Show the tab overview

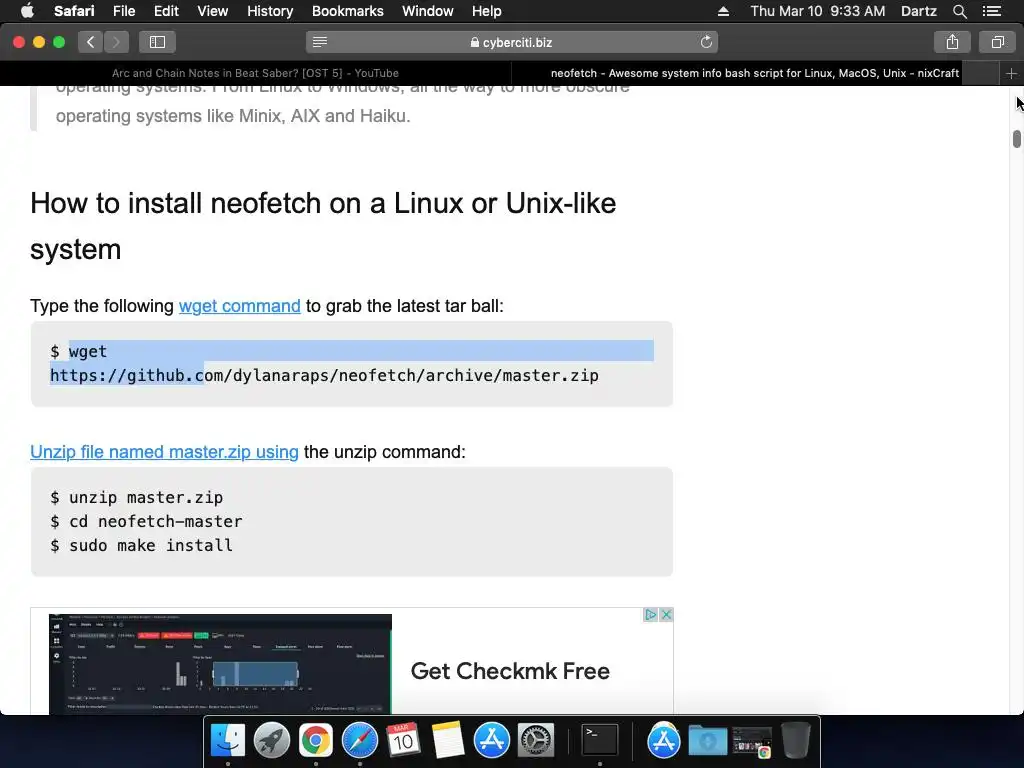click(997, 42)
